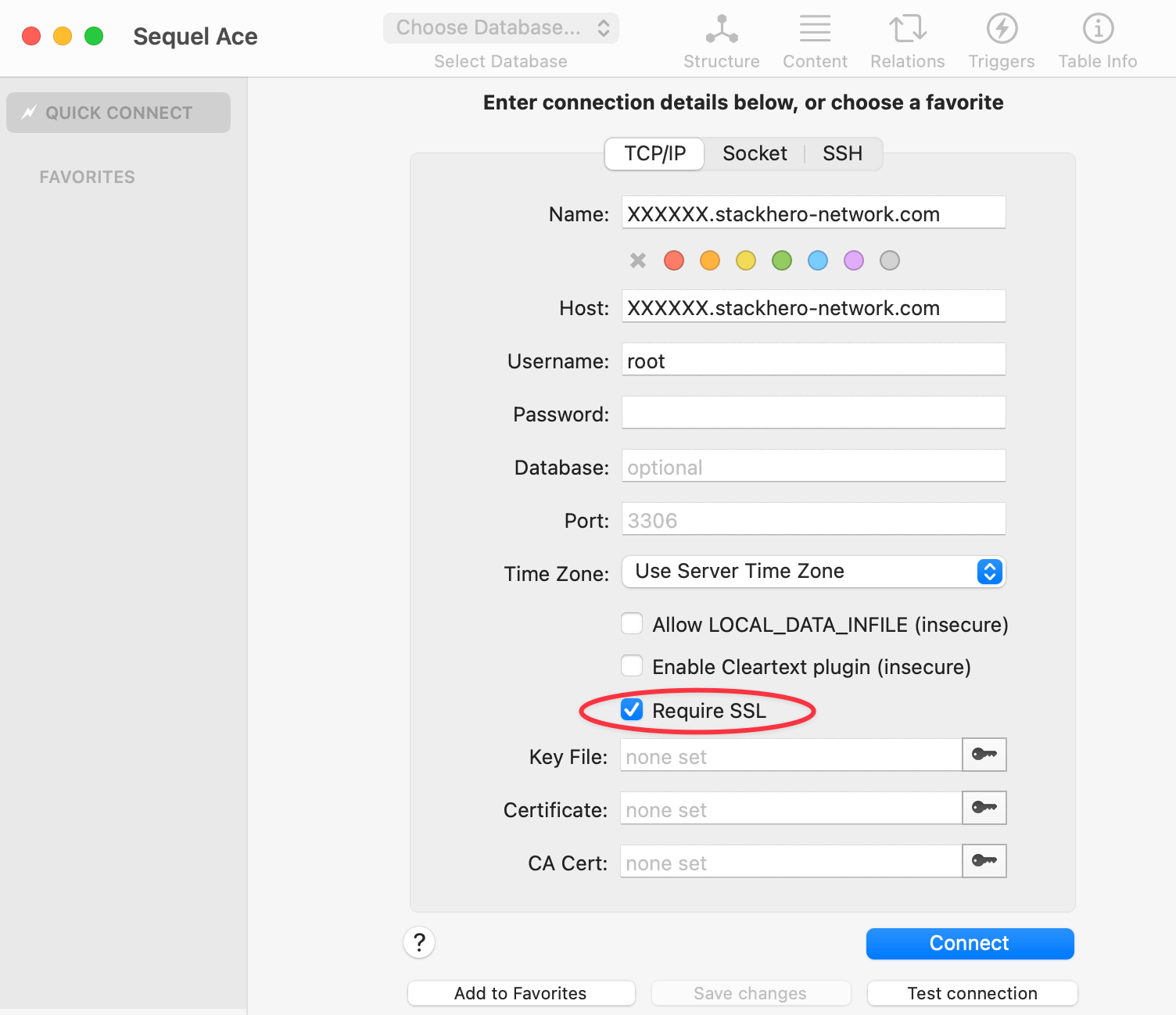
Task: Show Table Info via the info icon
Action: (x=1098, y=30)
